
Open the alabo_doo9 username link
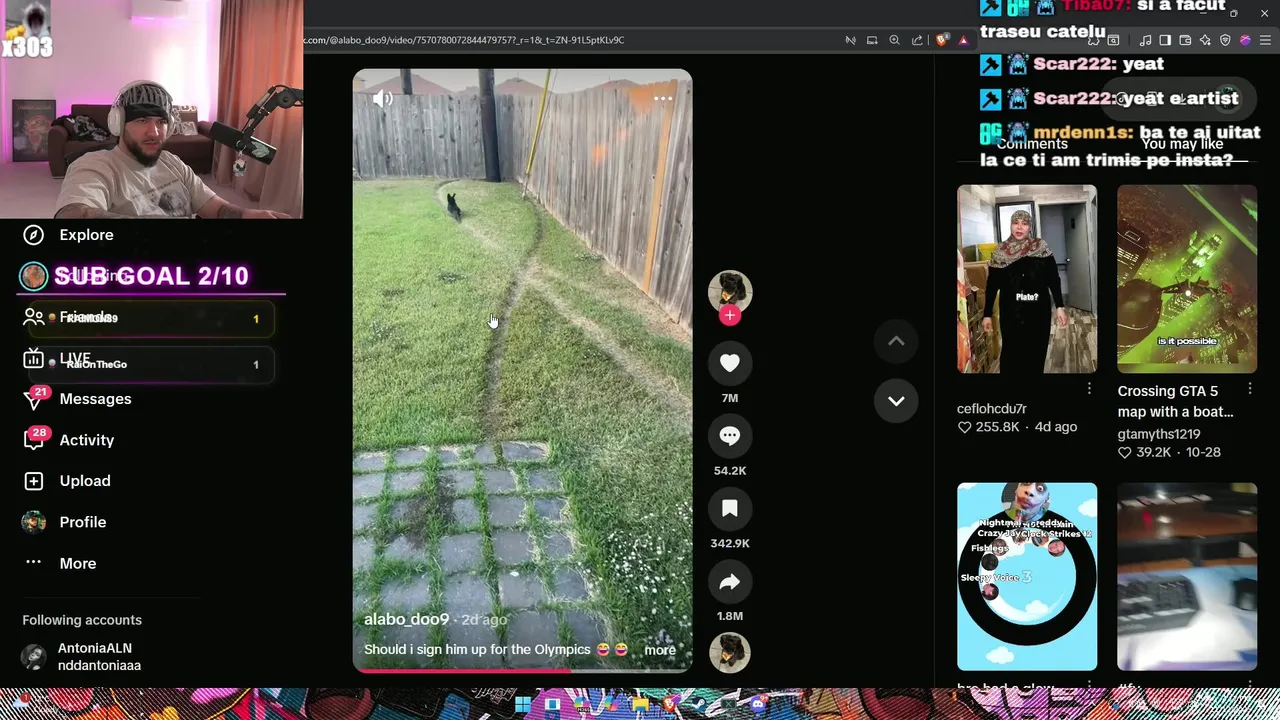(x=406, y=619)
